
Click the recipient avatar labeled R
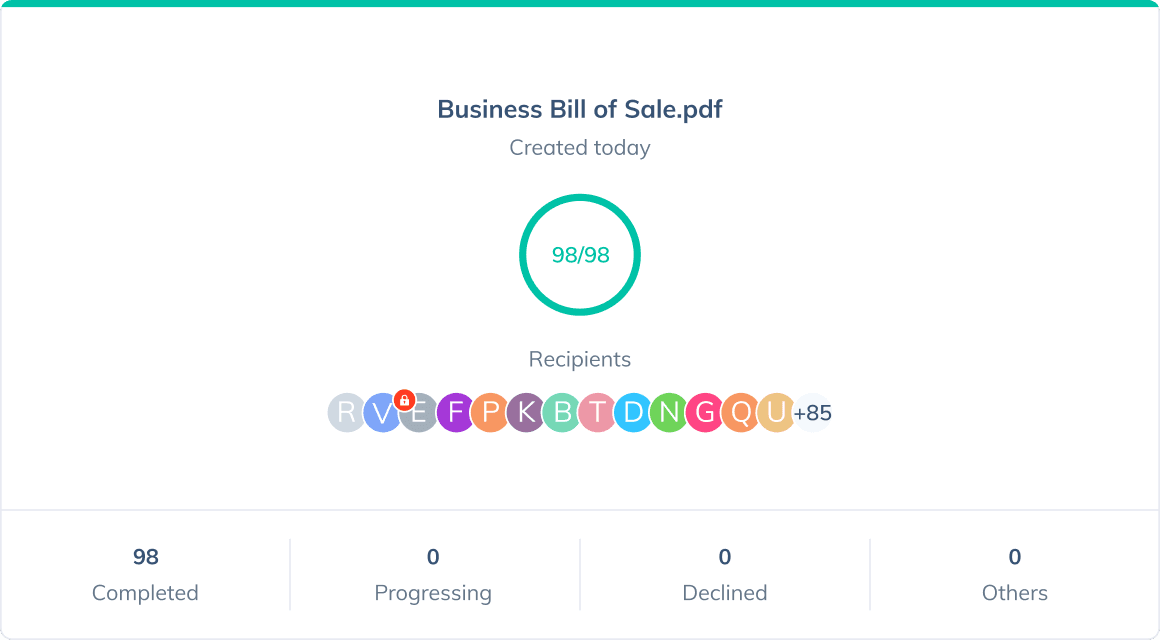coord(345,412)
